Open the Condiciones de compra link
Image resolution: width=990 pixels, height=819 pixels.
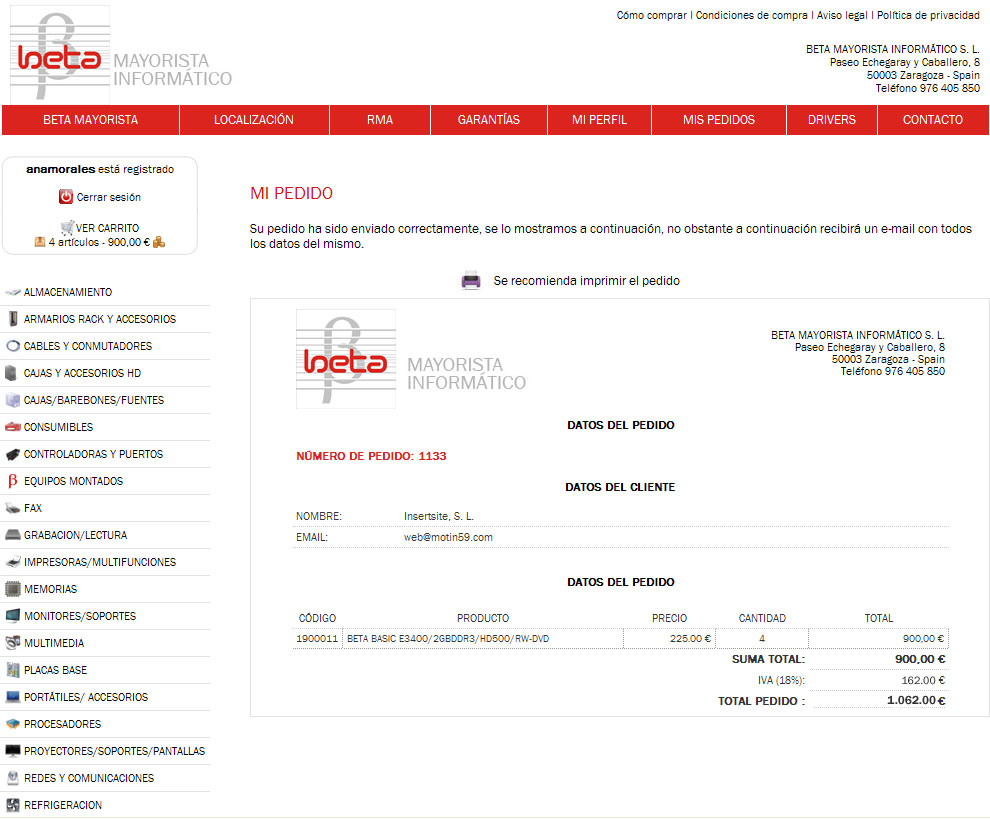(x=751, y=15)
